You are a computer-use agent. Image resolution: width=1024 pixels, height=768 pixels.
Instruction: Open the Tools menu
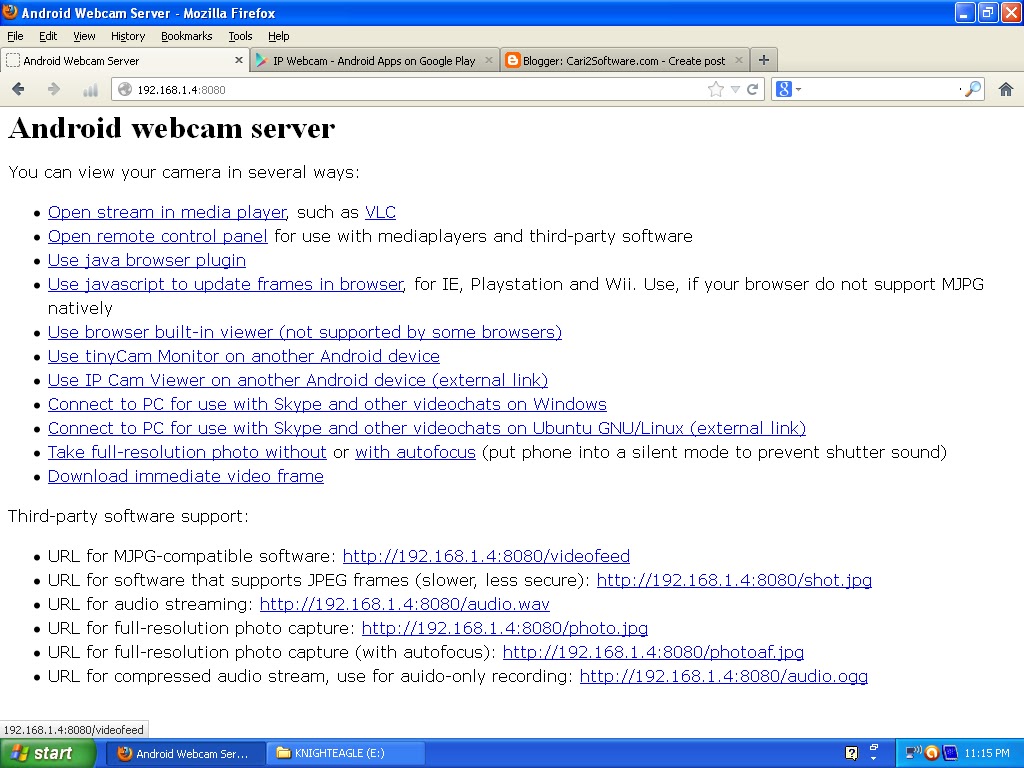(x=240, y=36)
